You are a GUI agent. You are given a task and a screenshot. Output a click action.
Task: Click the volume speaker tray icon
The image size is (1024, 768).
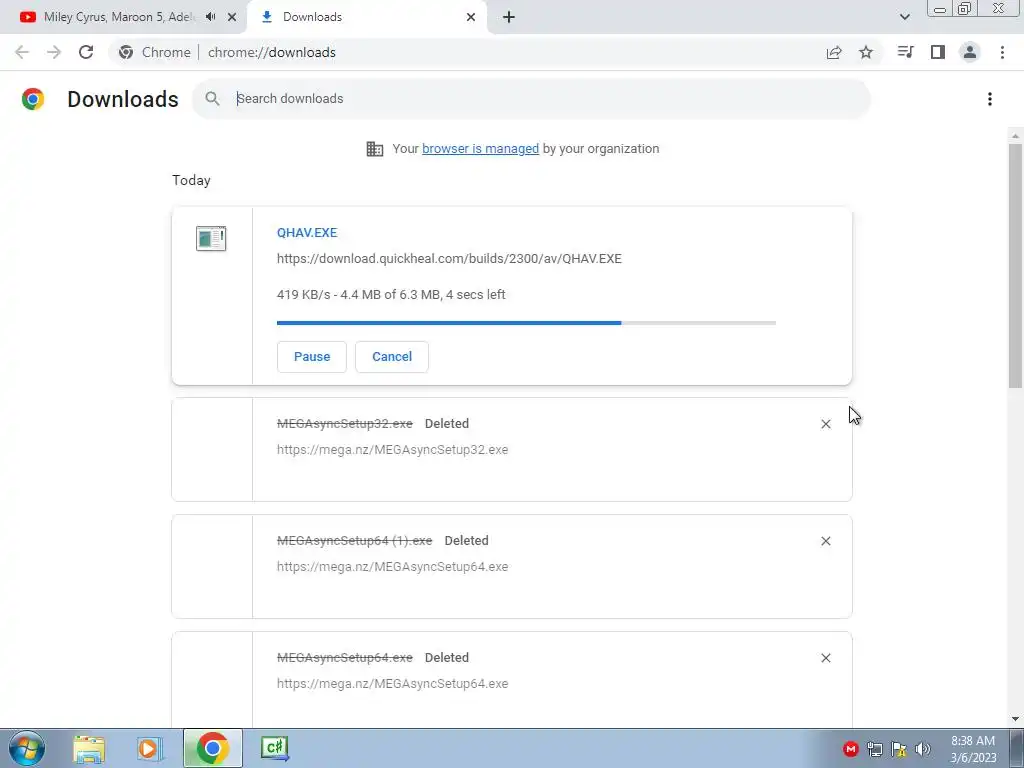(923, 749)
